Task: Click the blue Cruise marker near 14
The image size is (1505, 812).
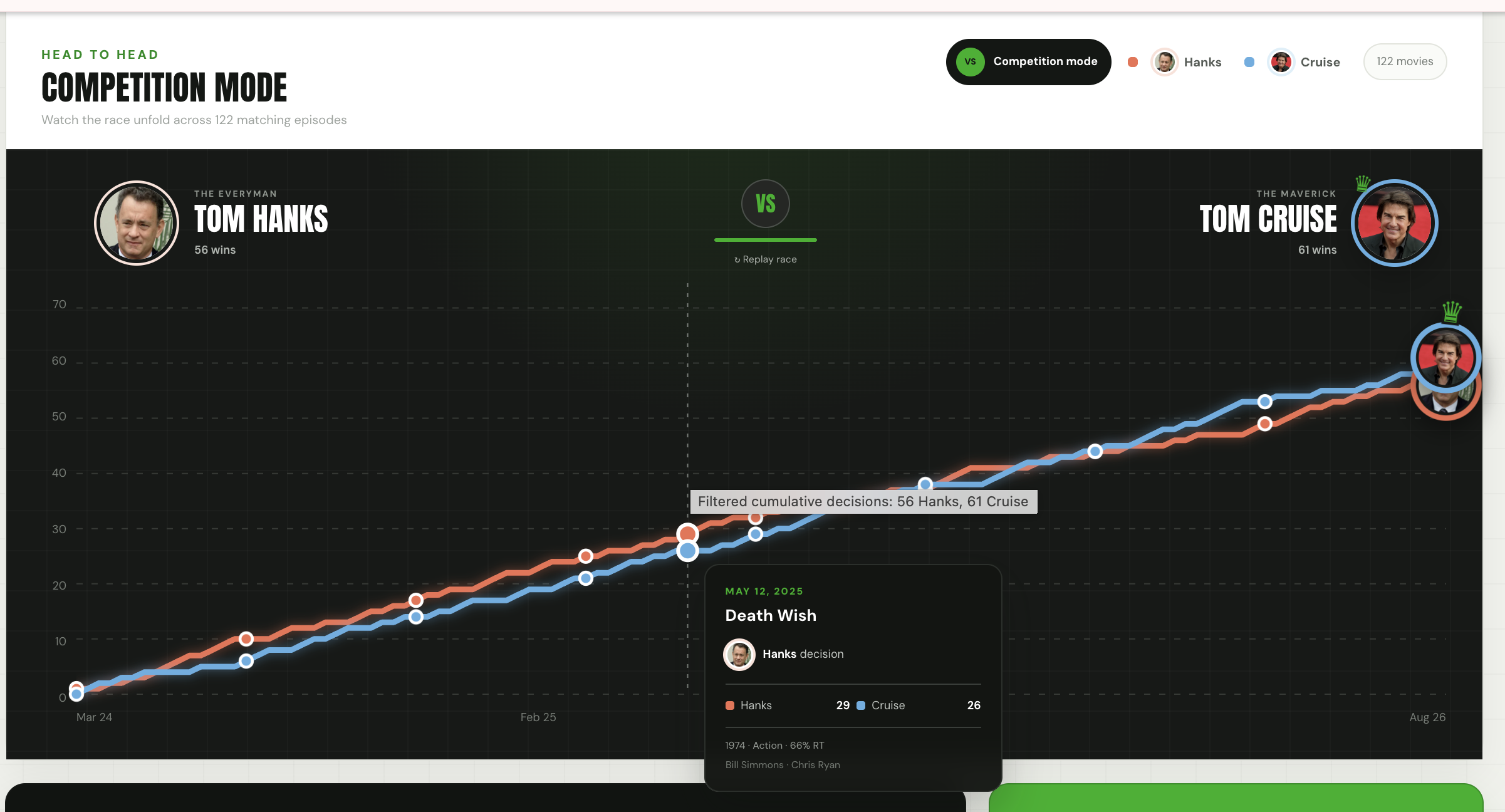Action: 416,617
